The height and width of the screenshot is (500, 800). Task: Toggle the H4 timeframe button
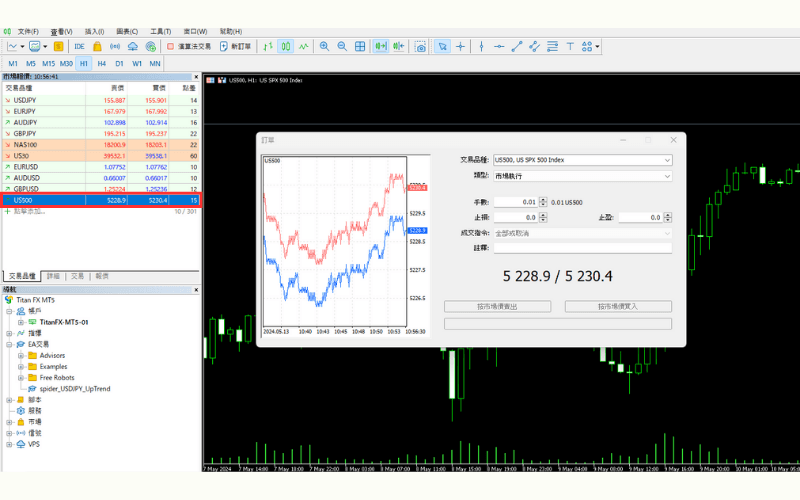[102, 63]
